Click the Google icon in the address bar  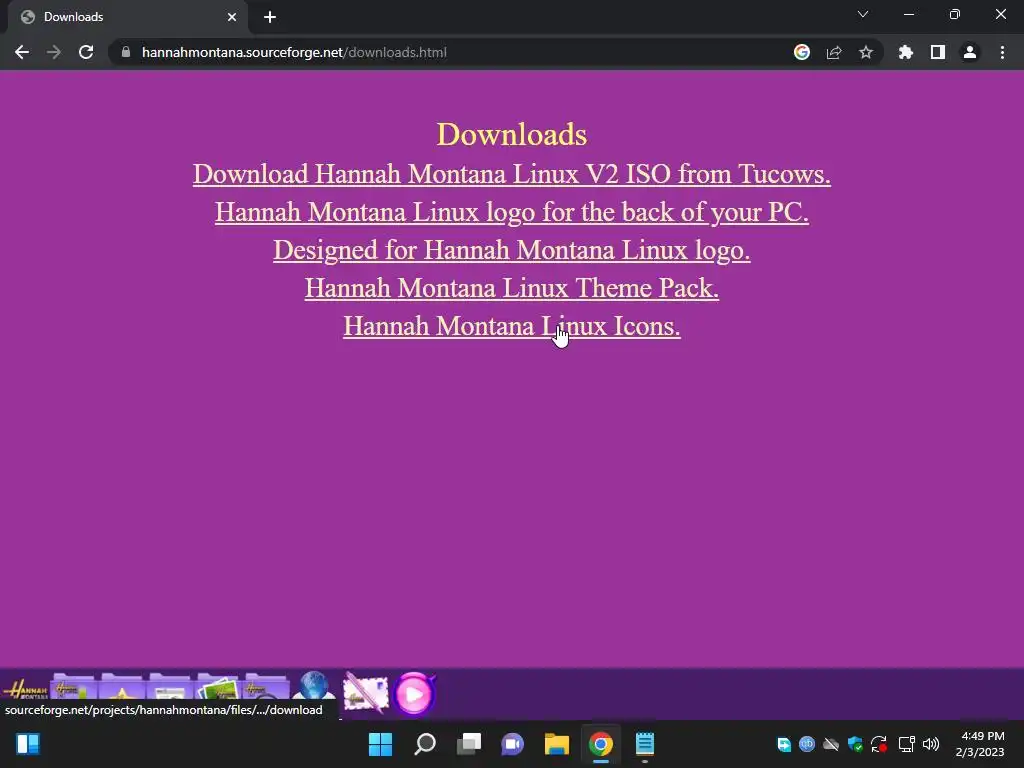point(801,52)
